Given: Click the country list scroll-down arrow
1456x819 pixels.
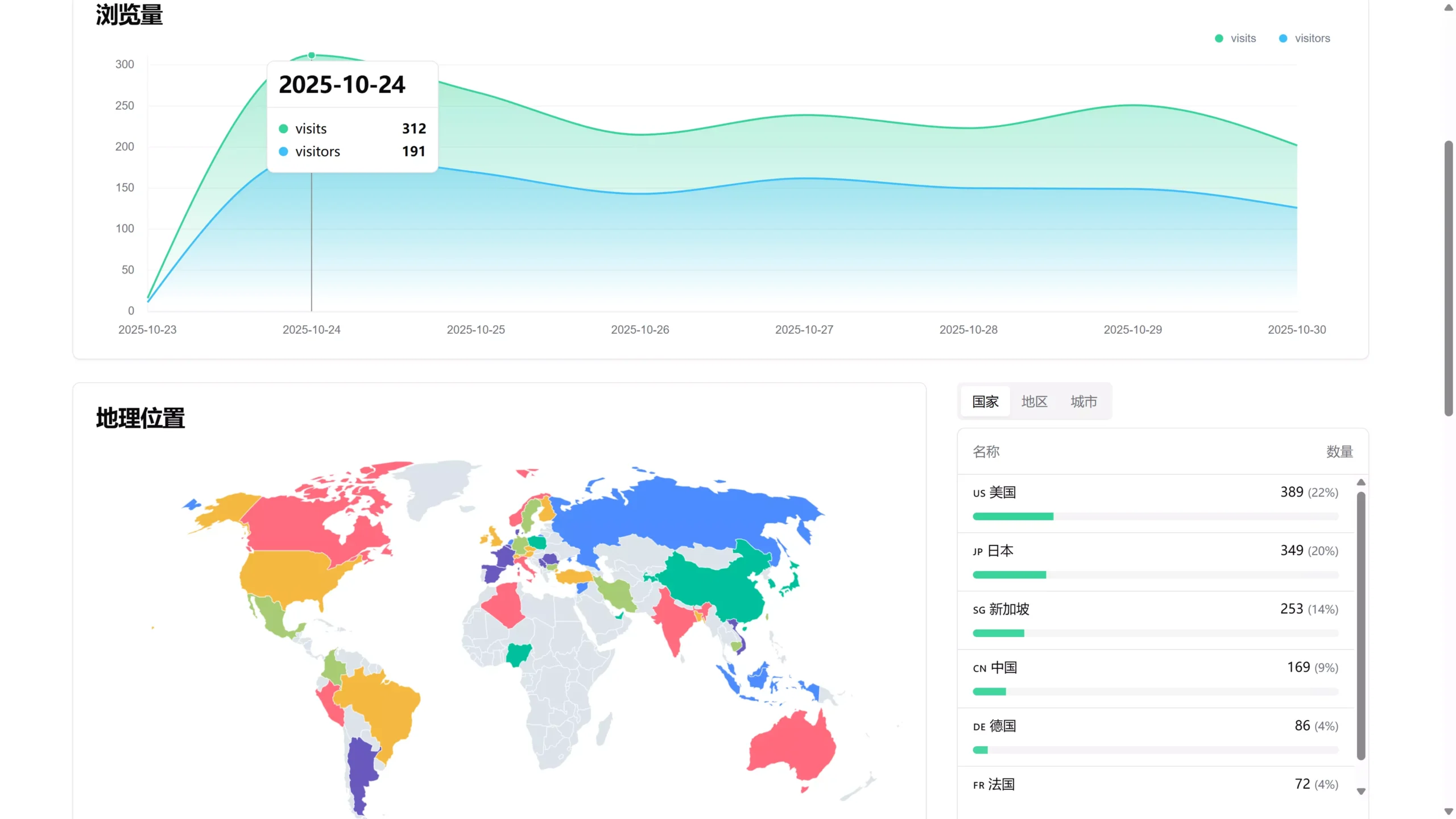Looking at the screenshot, I should tap(1361, 791).
